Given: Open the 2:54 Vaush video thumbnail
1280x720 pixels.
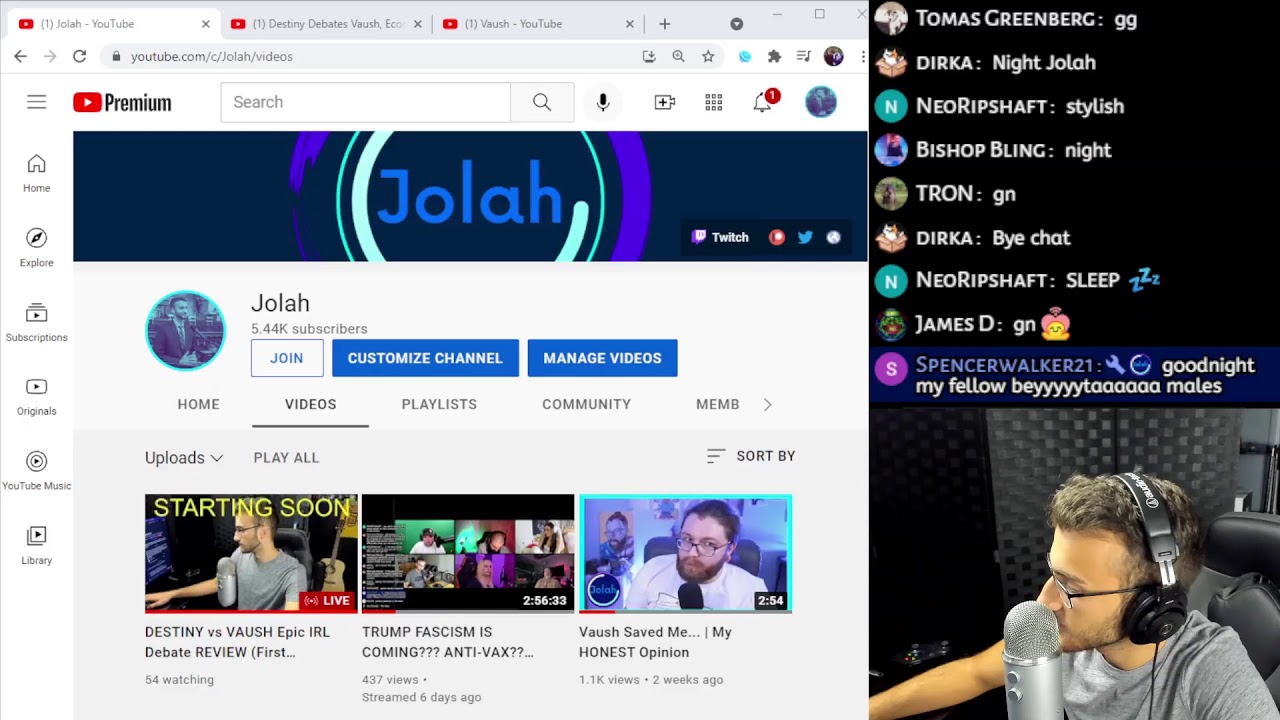Looking at the screenshot, I should click(x=685, y=553).
